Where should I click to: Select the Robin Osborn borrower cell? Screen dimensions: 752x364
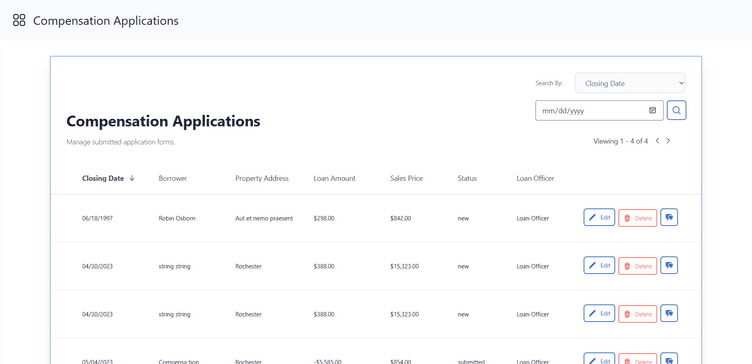tap(177, 218)
